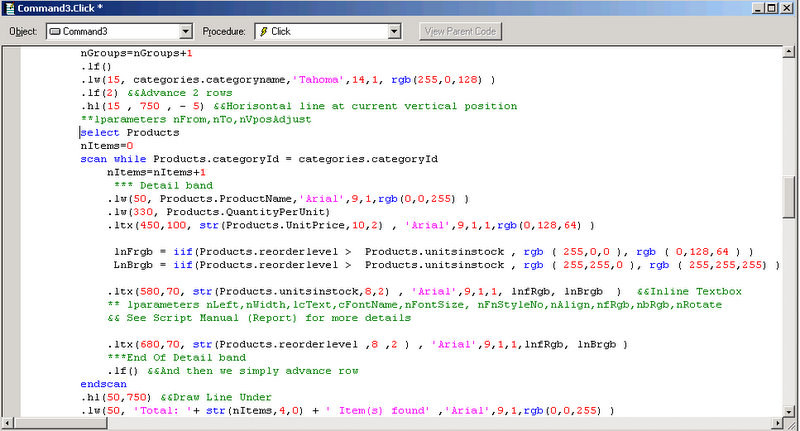This screenshot has height=431, width=800.
Task: Click '&&Horisontal line' comment
Action: [x=365, y=106]
